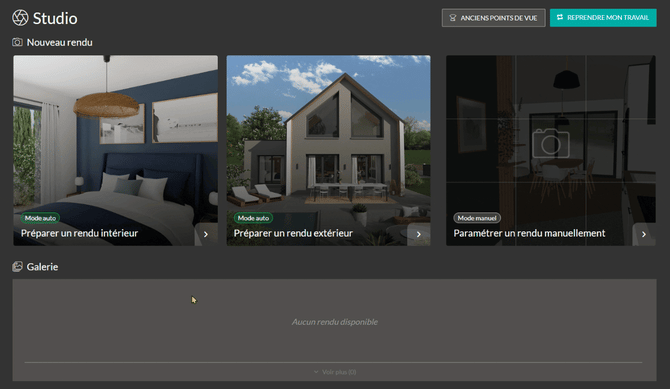Click the Aucun rendu disponible message

[x=335, y=322]
